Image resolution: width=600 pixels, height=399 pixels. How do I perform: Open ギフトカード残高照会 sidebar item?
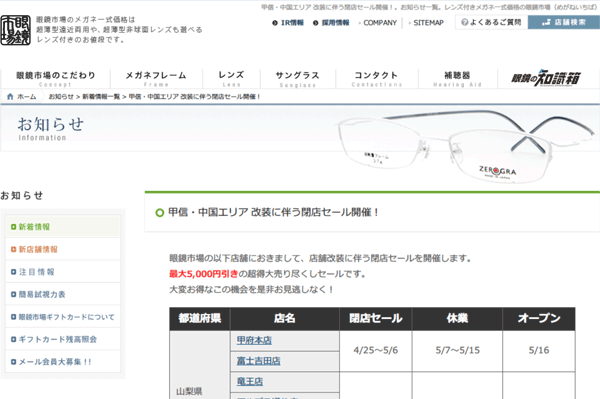tap(63, 339)
